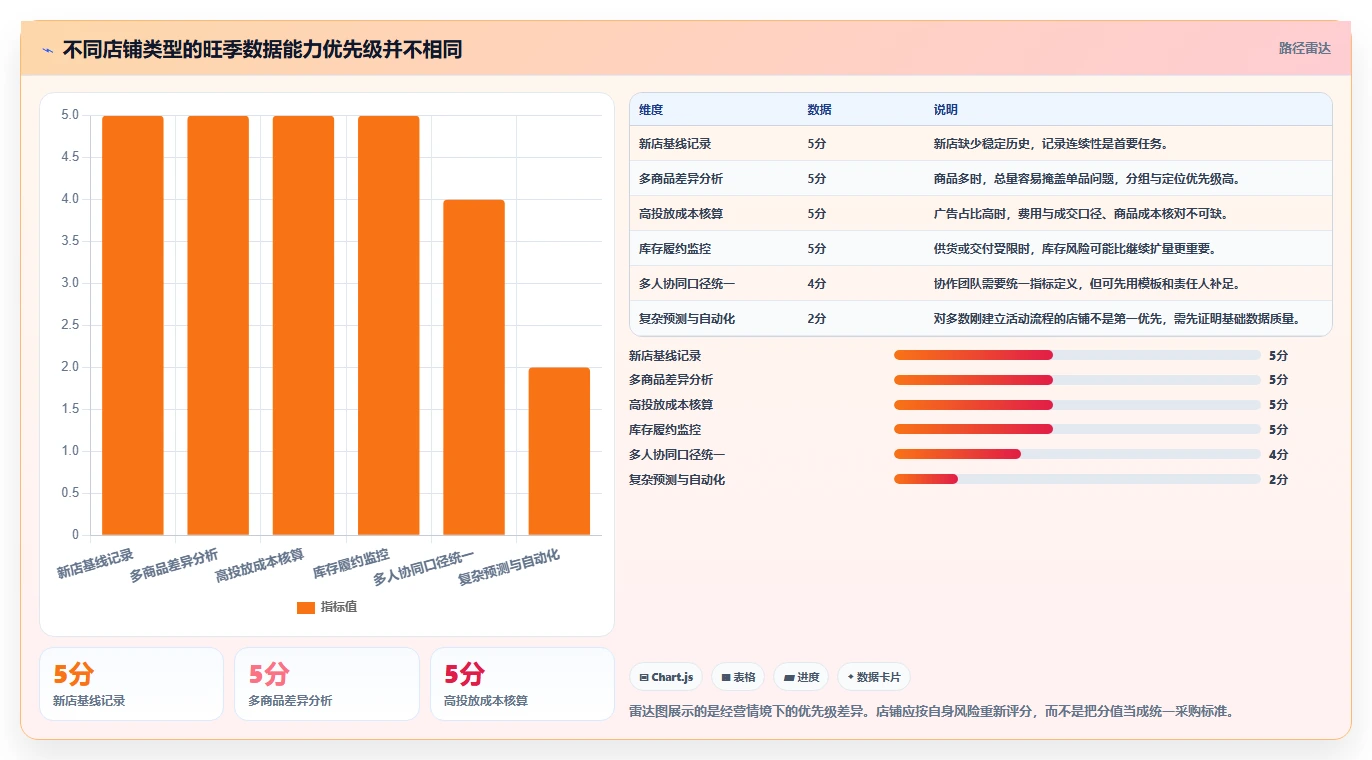Click the 多人协同口径统一 x-axis label
1372x760 pixels.
tap(424, 568)
